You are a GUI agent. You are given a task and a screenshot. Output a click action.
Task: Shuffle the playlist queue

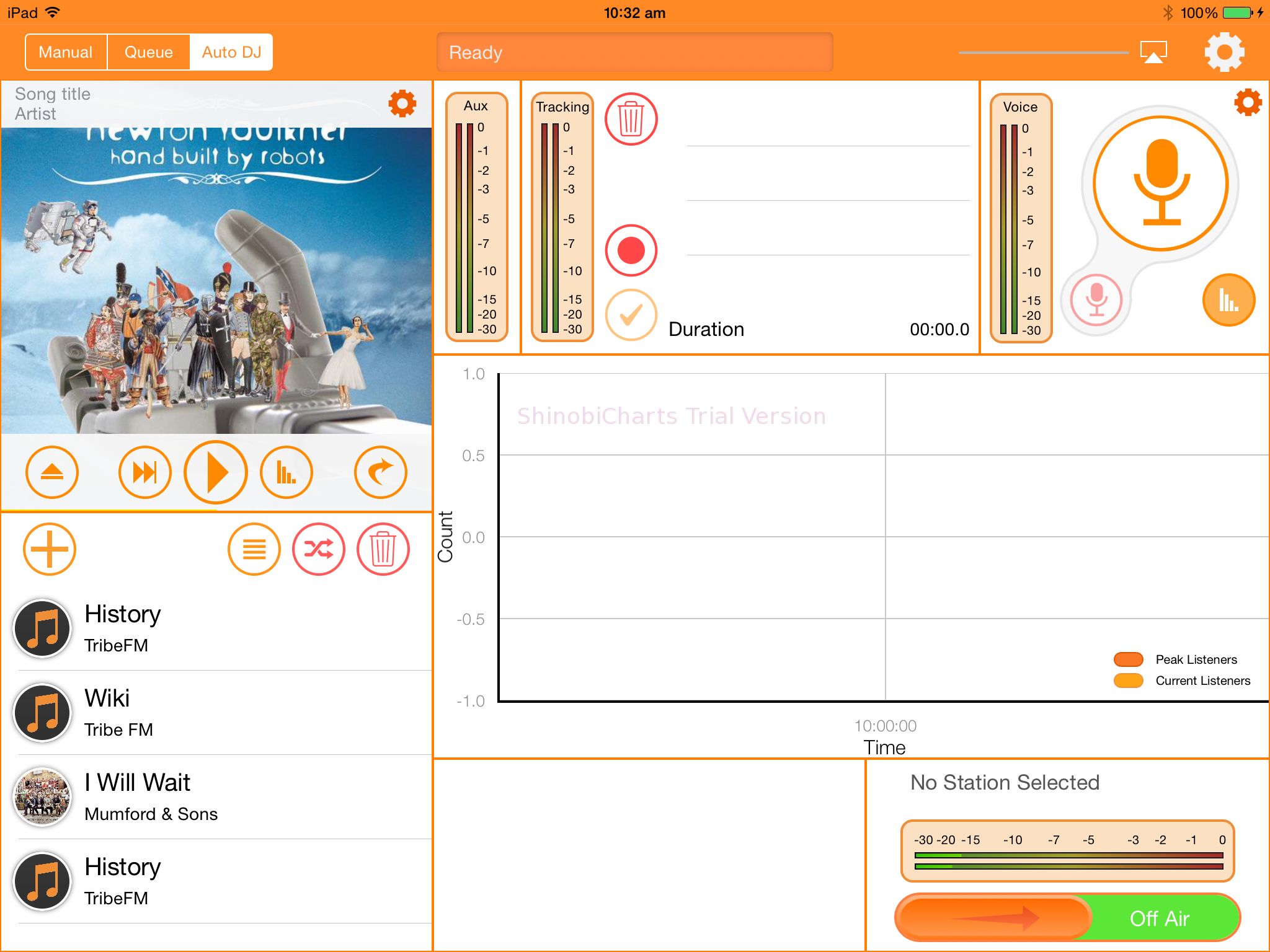pos(318,549)
